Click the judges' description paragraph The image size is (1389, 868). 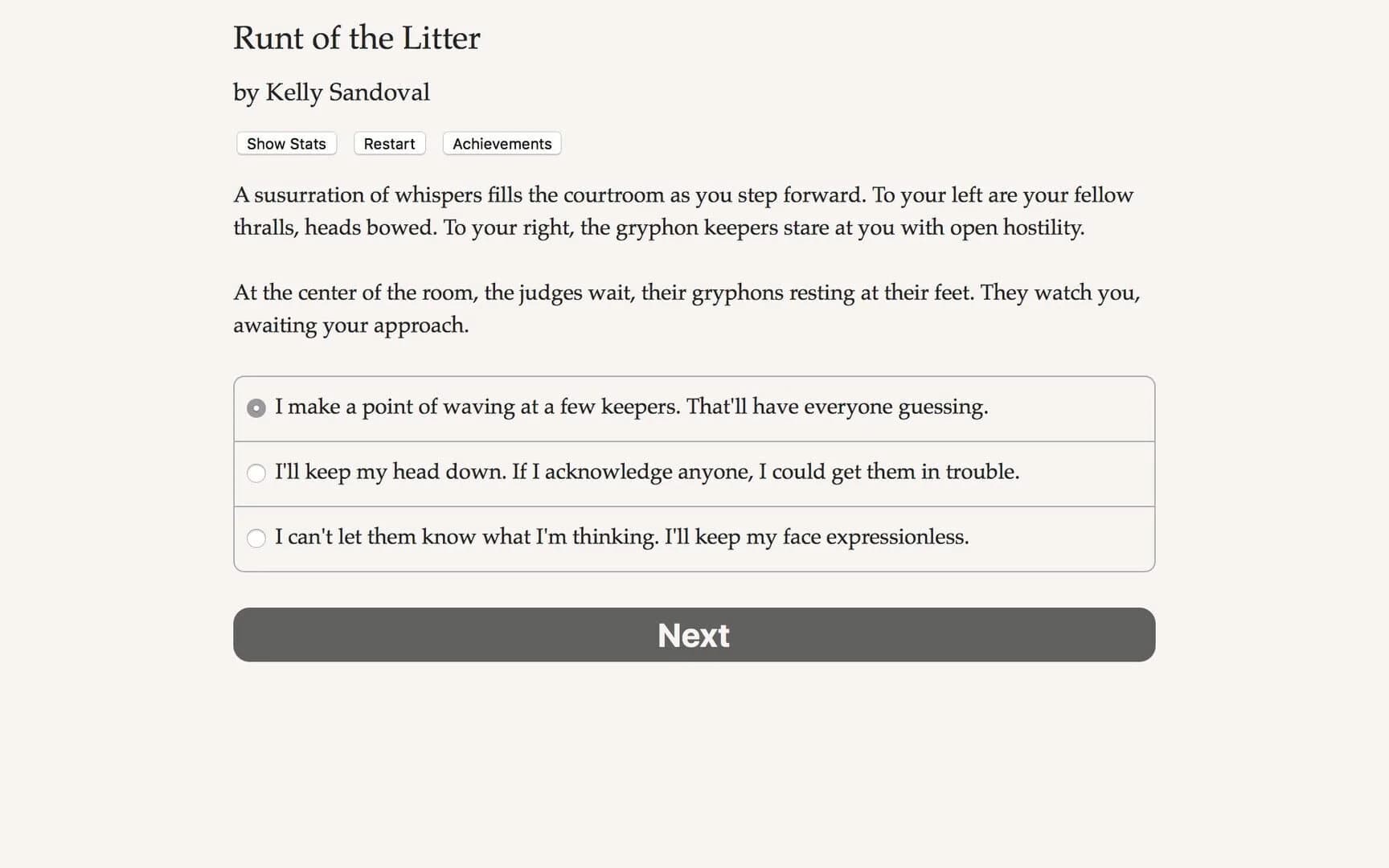(686, 309)
